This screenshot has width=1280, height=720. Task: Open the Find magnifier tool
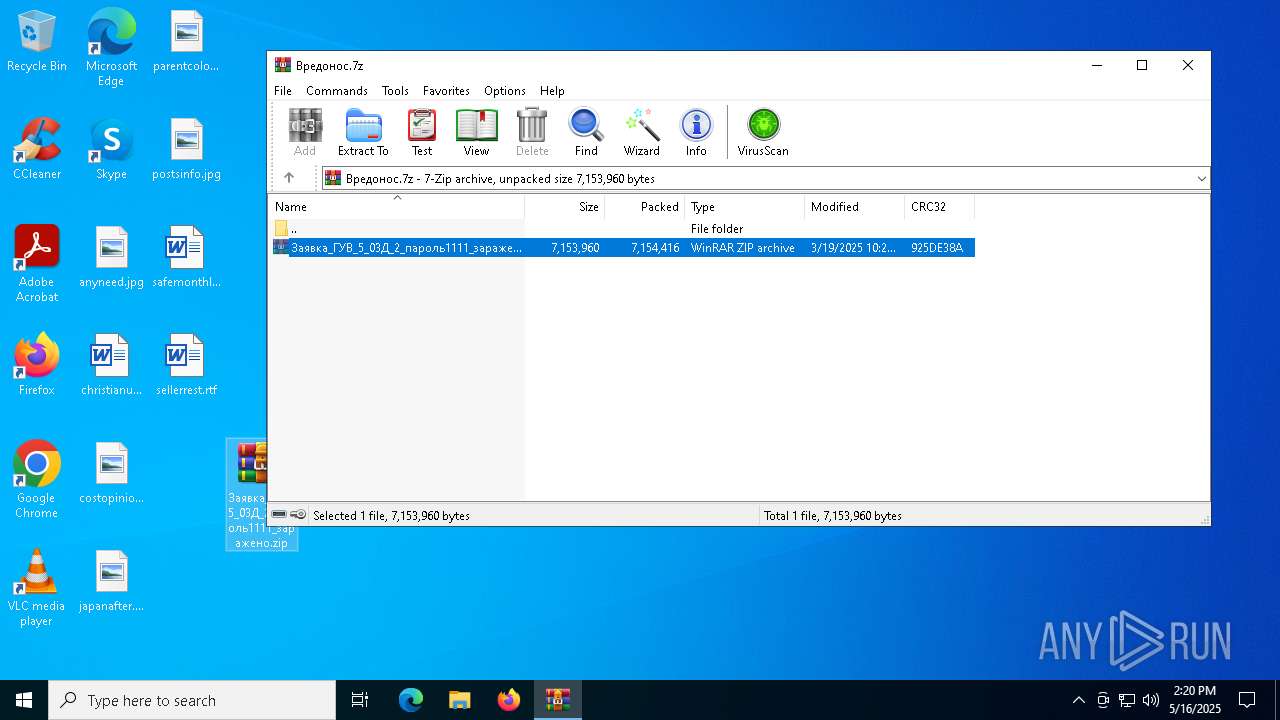click(x=586, y=133)
